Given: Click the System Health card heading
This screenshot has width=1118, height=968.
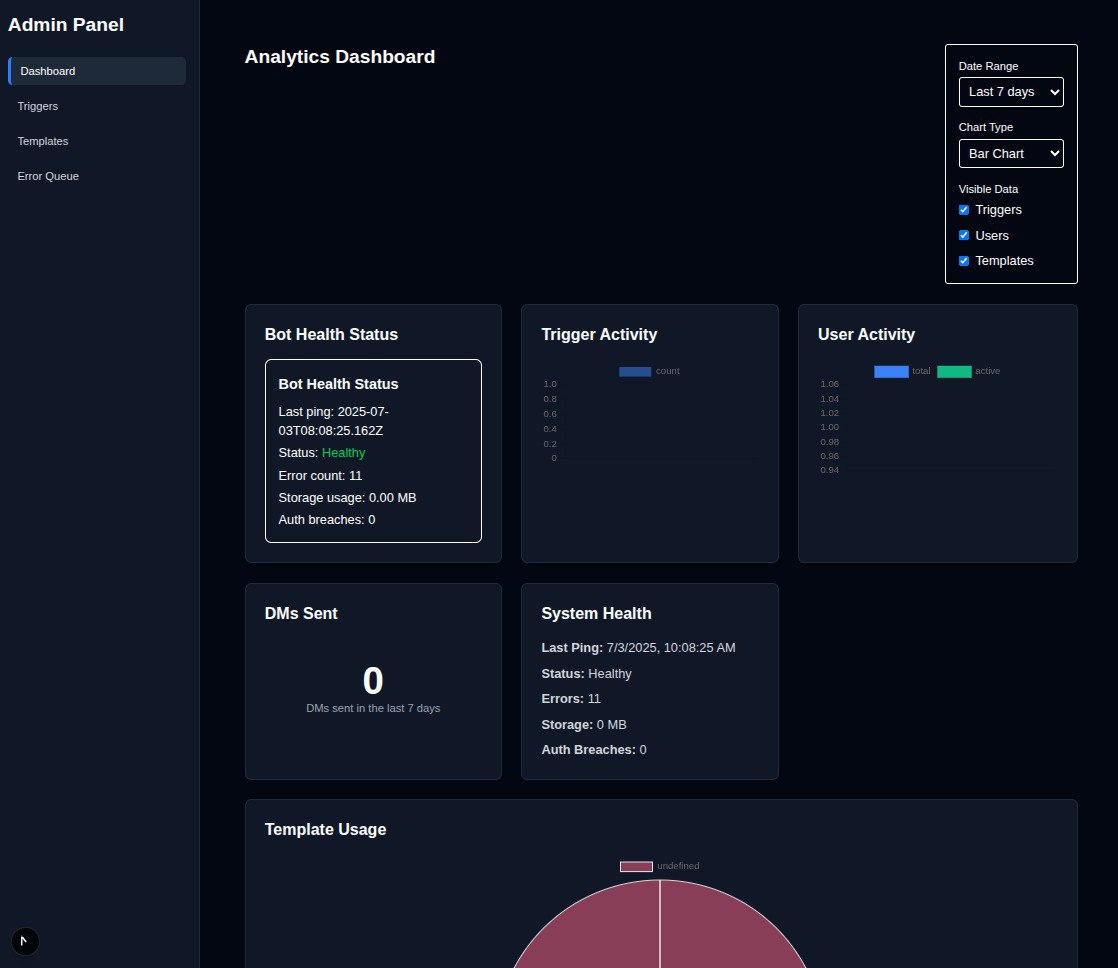Looking at the screenshot, I should pyautogui.click(x=596, y=614).
